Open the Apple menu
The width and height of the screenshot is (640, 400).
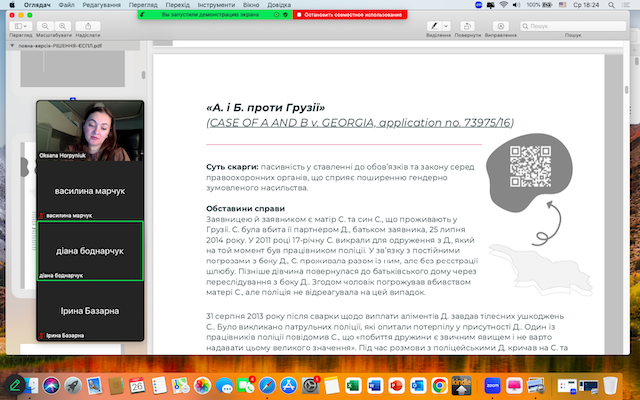(12, 5)
